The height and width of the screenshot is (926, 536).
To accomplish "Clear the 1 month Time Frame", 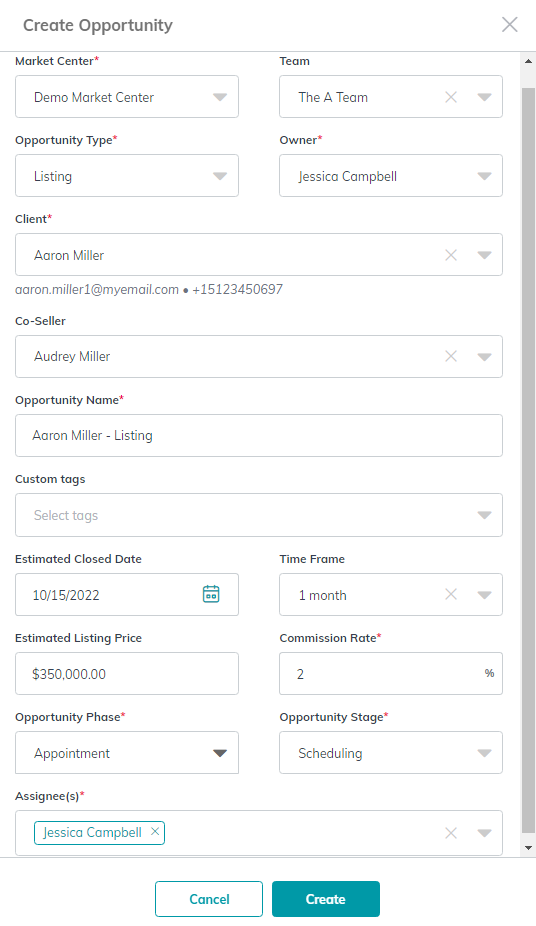I will pos(451,594).
